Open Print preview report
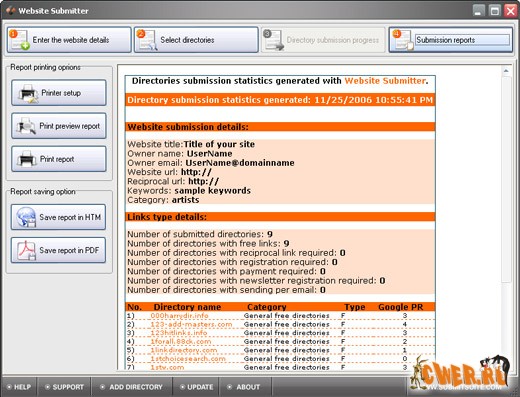The height and width of the screenshot is (397, 520). click(59, 126)
